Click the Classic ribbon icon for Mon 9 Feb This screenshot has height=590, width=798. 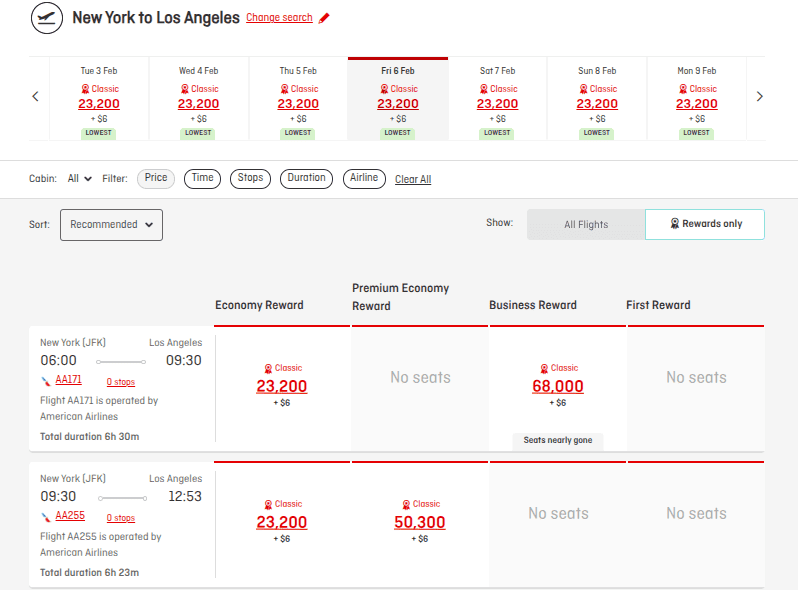pos(683,89)
